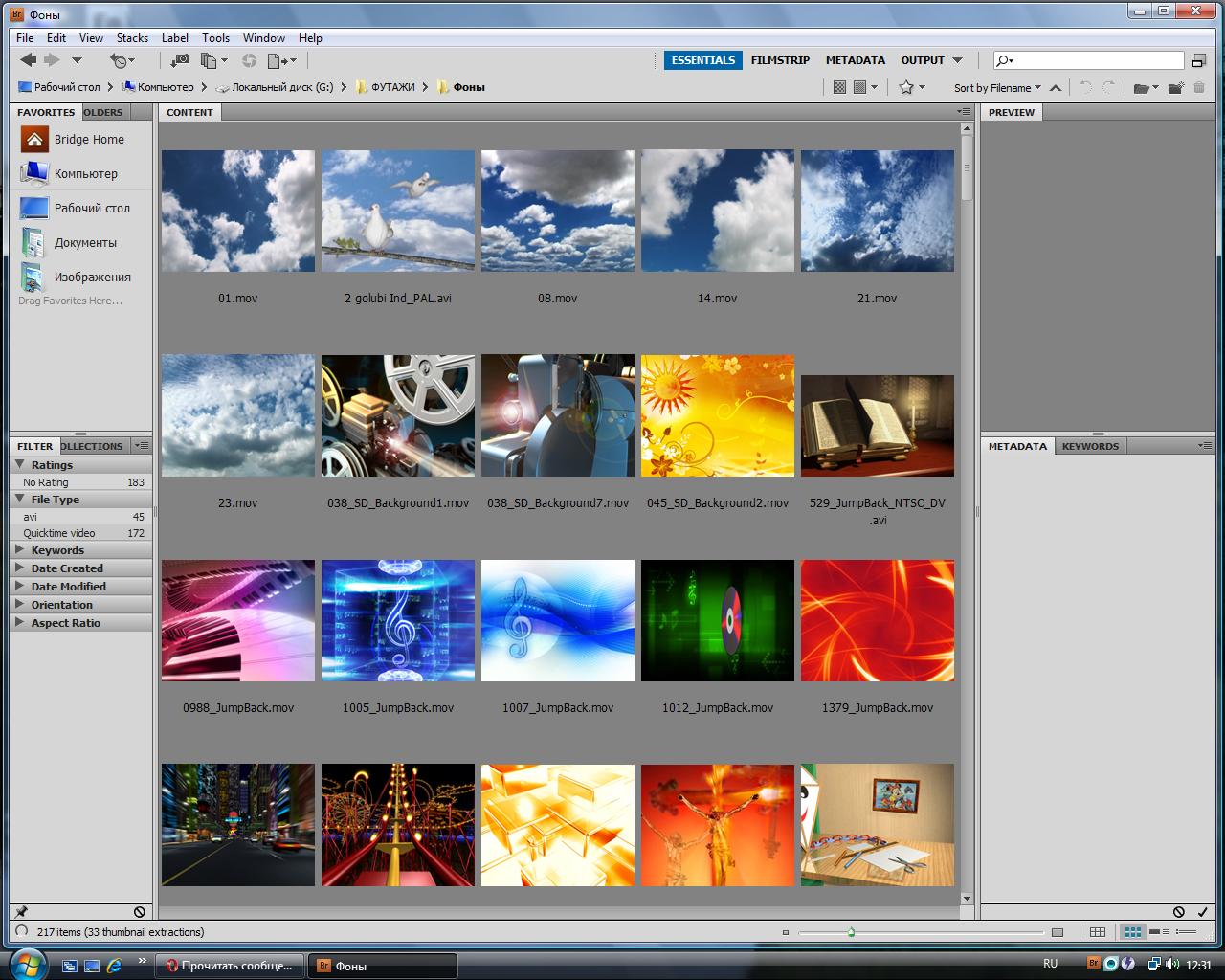Open the Sort by Filename dropdown
The height and width of the screenshot is (980, 1225).
click(x=996, y=88)
